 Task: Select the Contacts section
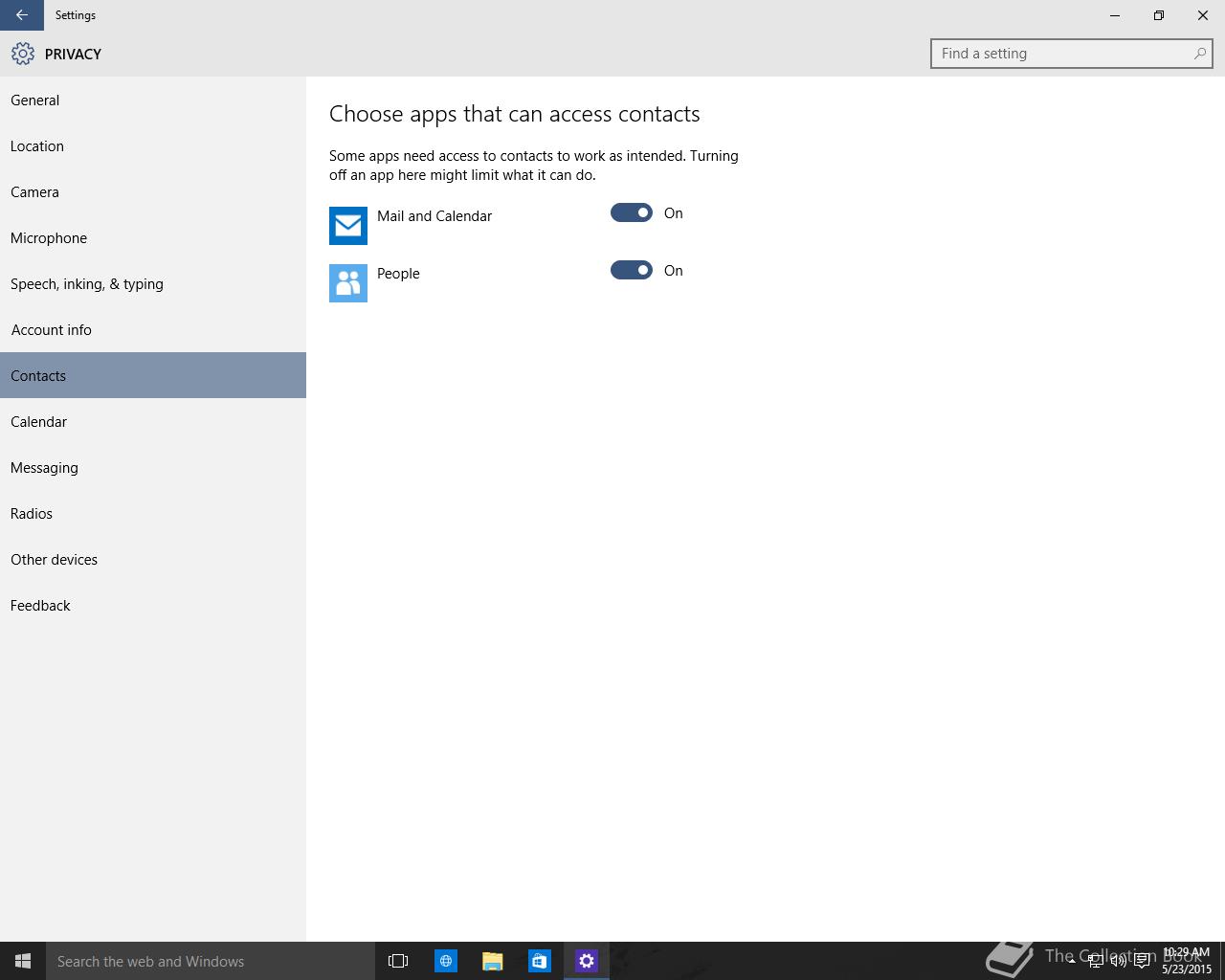click(153, 375)
